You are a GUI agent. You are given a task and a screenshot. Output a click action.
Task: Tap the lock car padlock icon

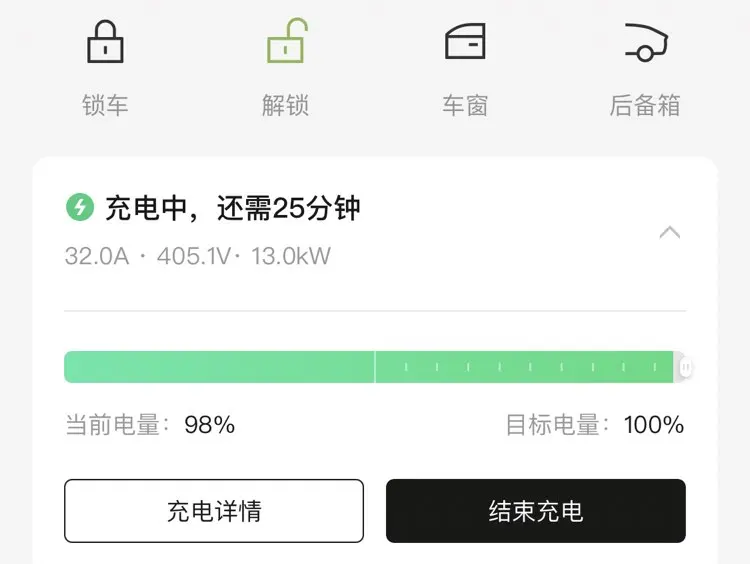click(105, 42)
